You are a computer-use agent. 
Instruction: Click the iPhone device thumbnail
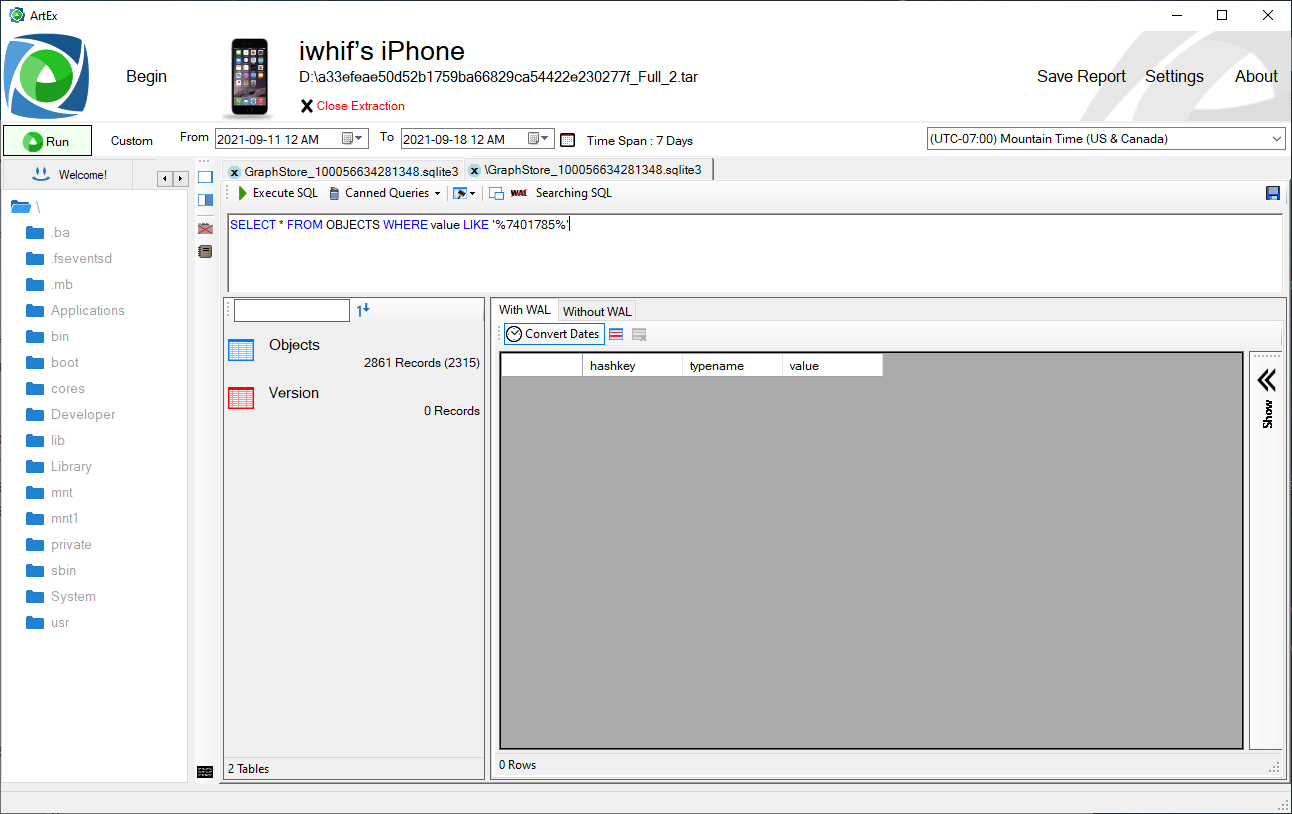tap(249, 78)
